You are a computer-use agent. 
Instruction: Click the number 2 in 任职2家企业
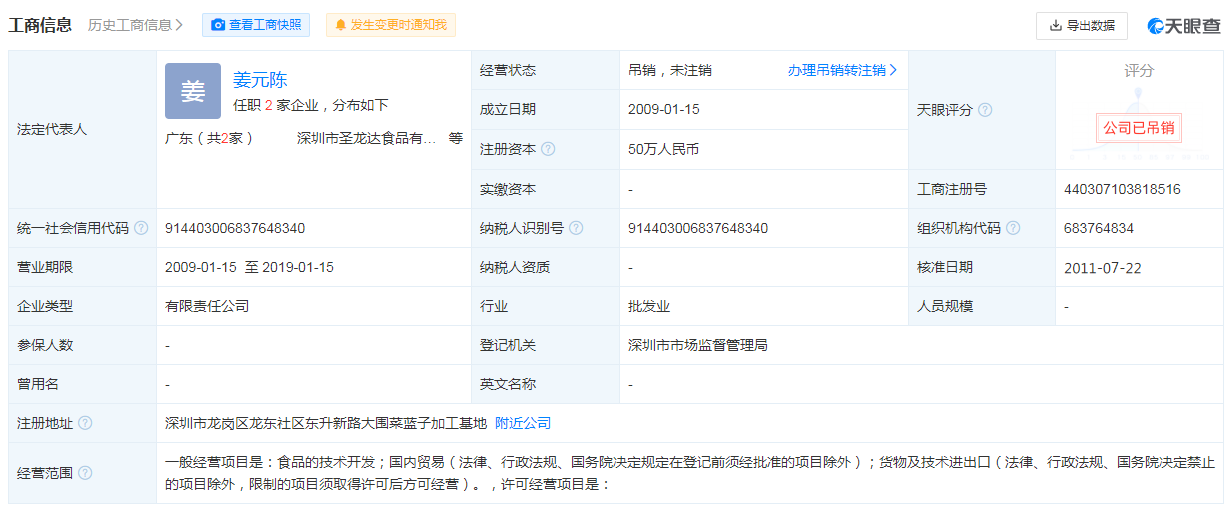coord(268,105)
